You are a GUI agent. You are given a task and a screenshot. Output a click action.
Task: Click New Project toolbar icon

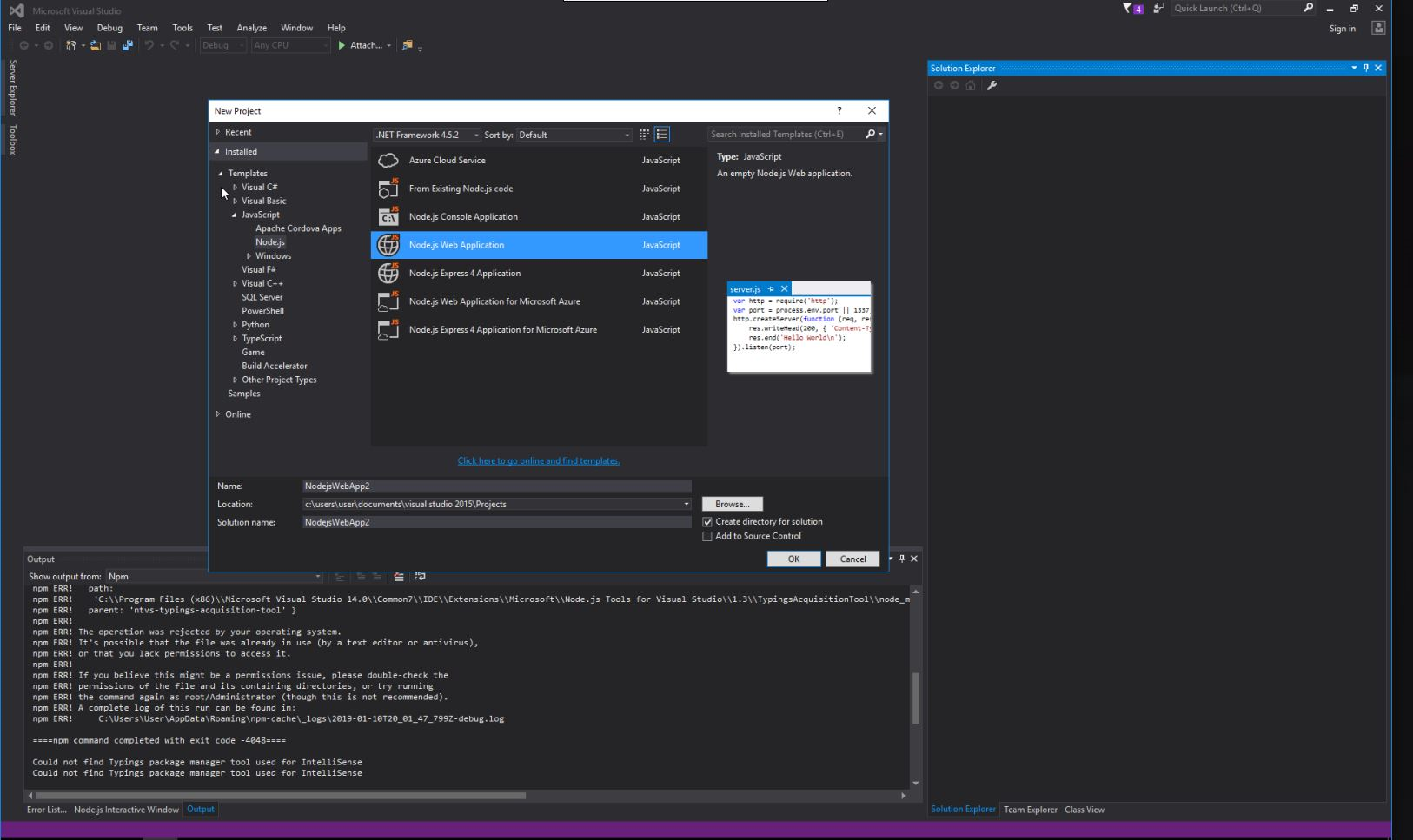(x=70, y=45)
